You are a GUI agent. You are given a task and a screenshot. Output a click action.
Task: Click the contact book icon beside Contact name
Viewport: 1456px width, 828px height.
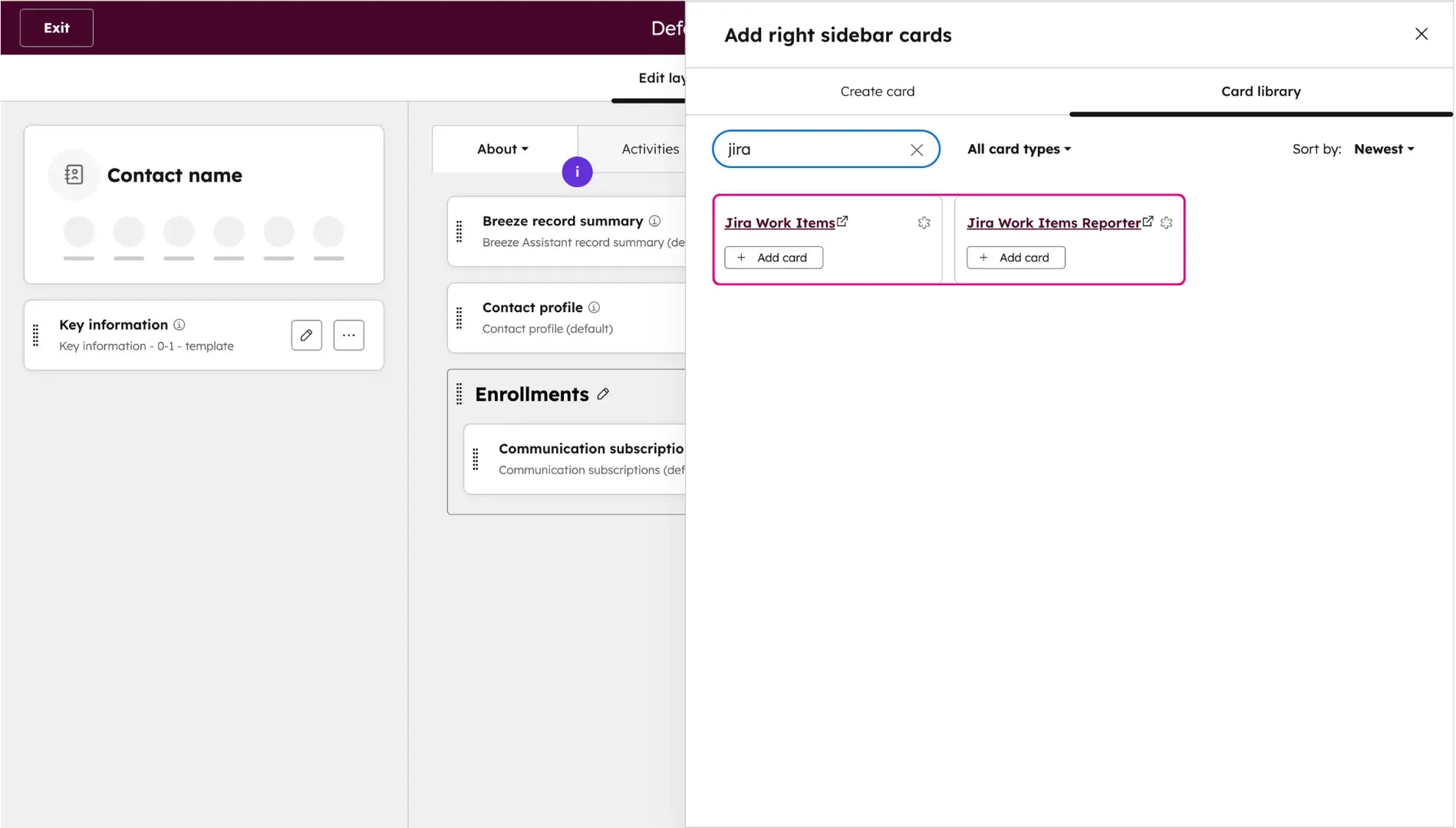(73, 174)
